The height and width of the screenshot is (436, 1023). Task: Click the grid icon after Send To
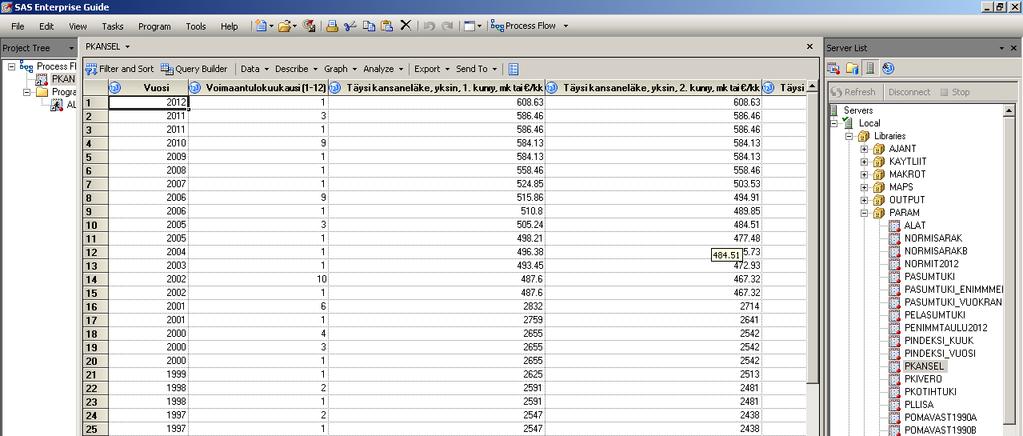point(513,69)
